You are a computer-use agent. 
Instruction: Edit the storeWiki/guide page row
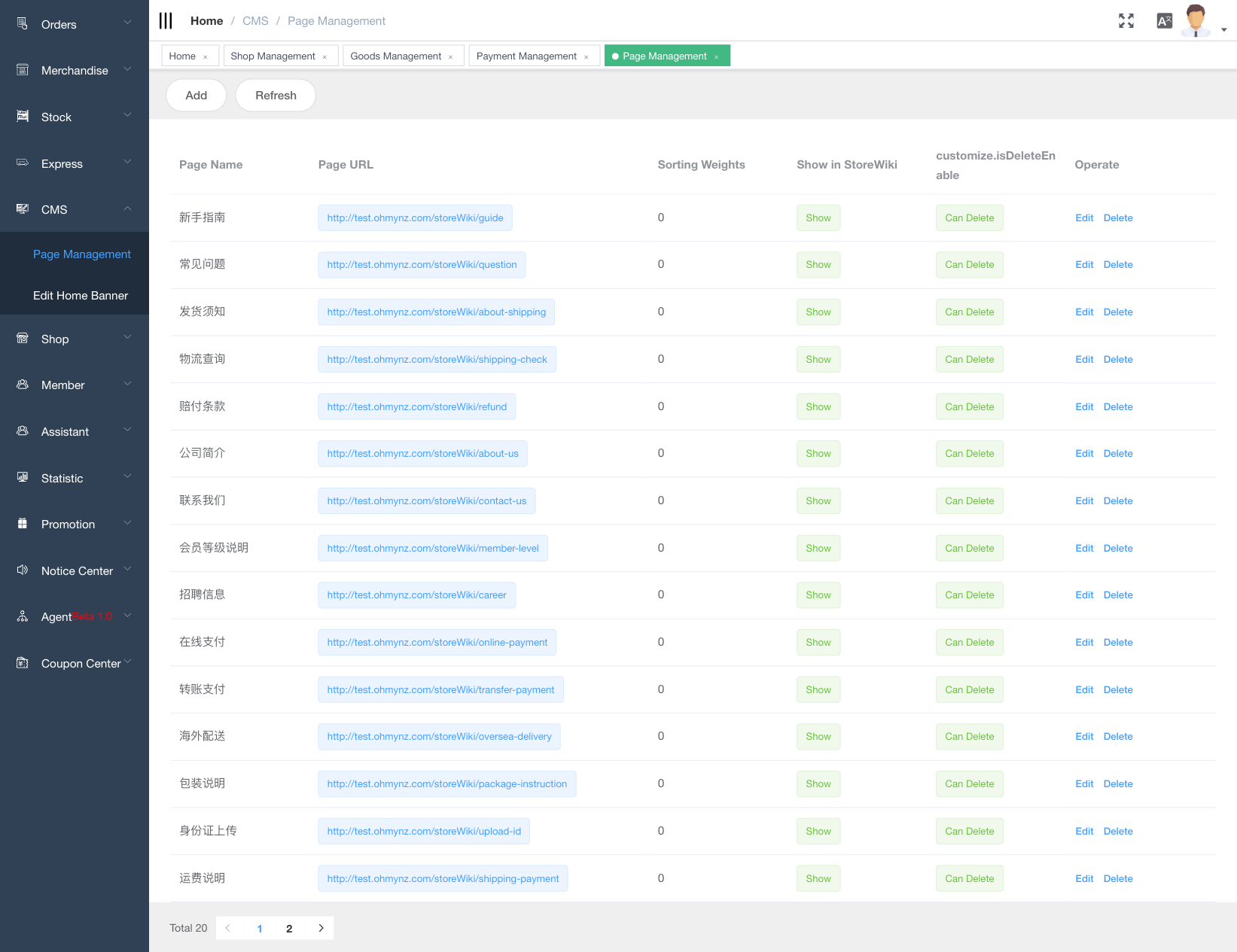(1084, 218)
